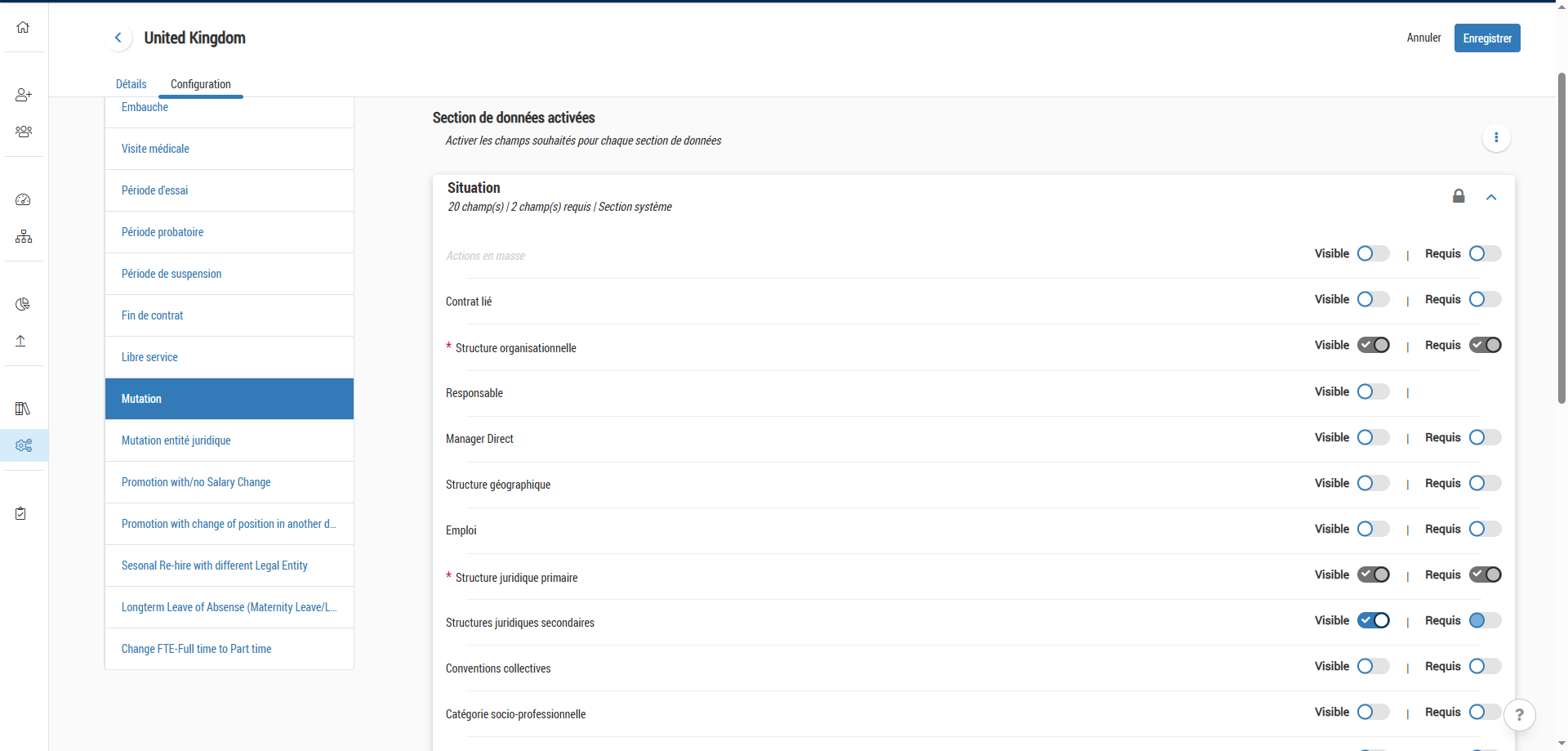This screenshot has width=1568, height=751.
Task: Open the pie chart reports icon
Action: click(23, 304)
